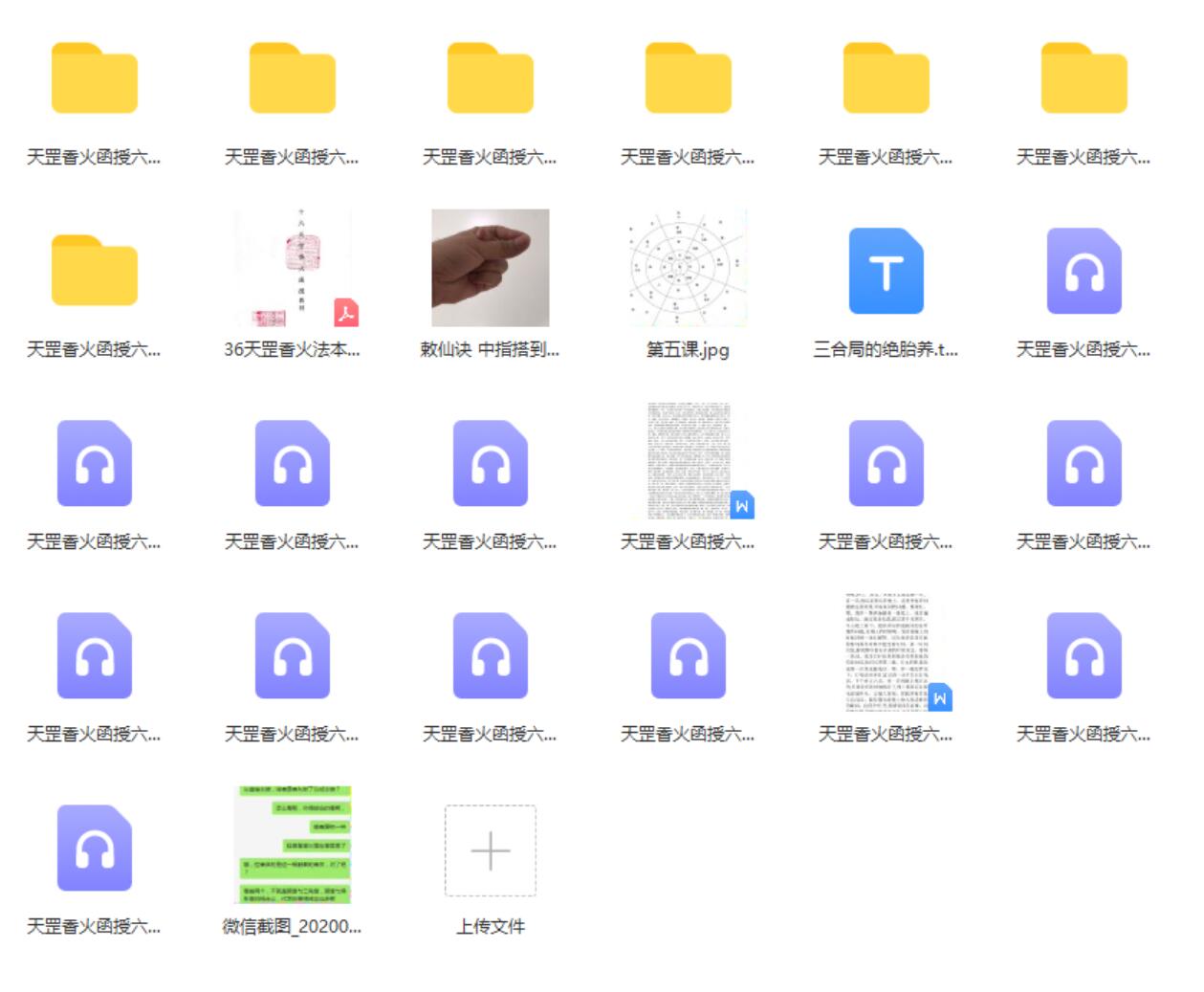1204x992 pixels.
Task: Open the 微信截图_20200 WeChat screenshot
Action: pos(292,847)
